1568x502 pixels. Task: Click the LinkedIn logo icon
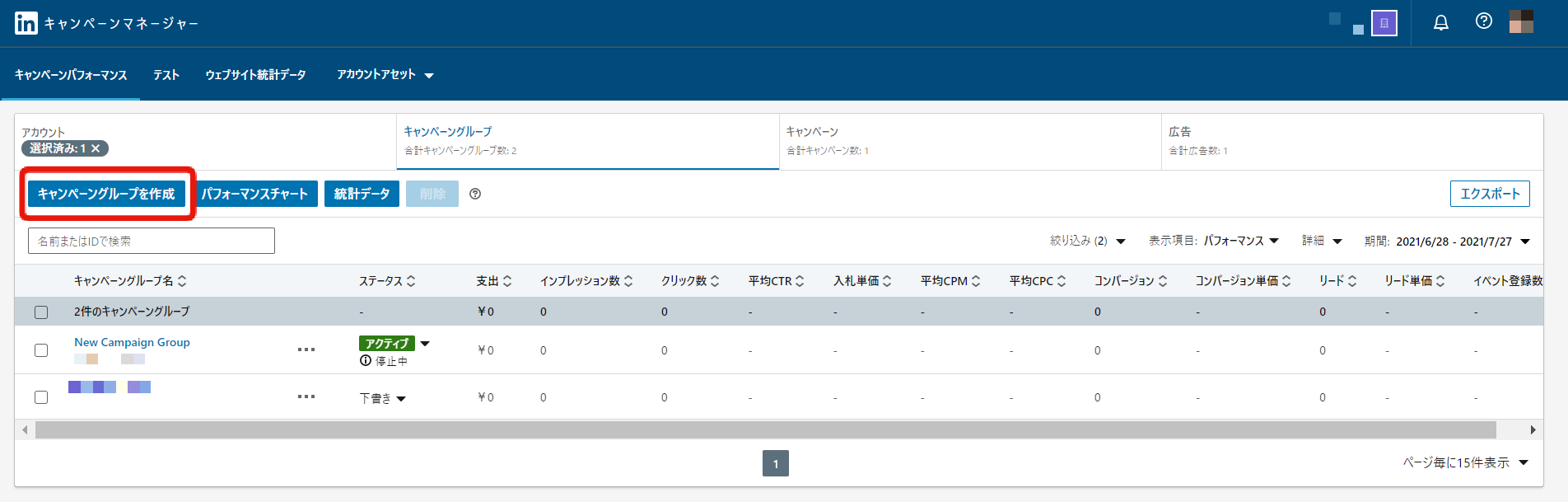pos(26,23)
